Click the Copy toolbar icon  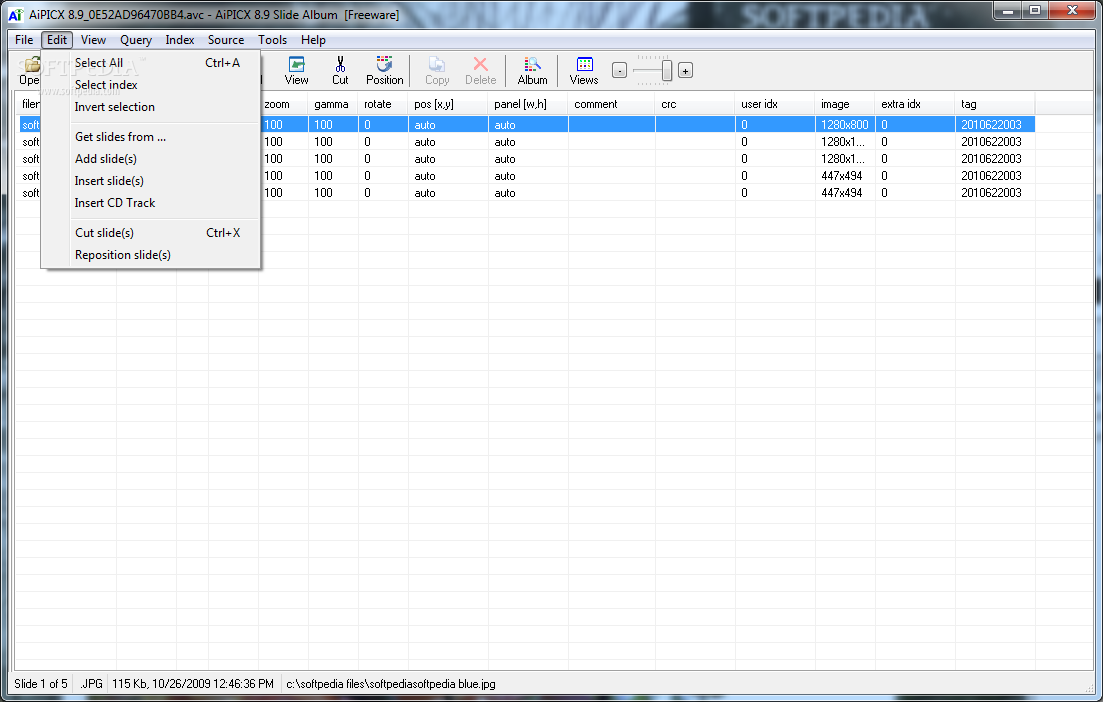(437, 70)
